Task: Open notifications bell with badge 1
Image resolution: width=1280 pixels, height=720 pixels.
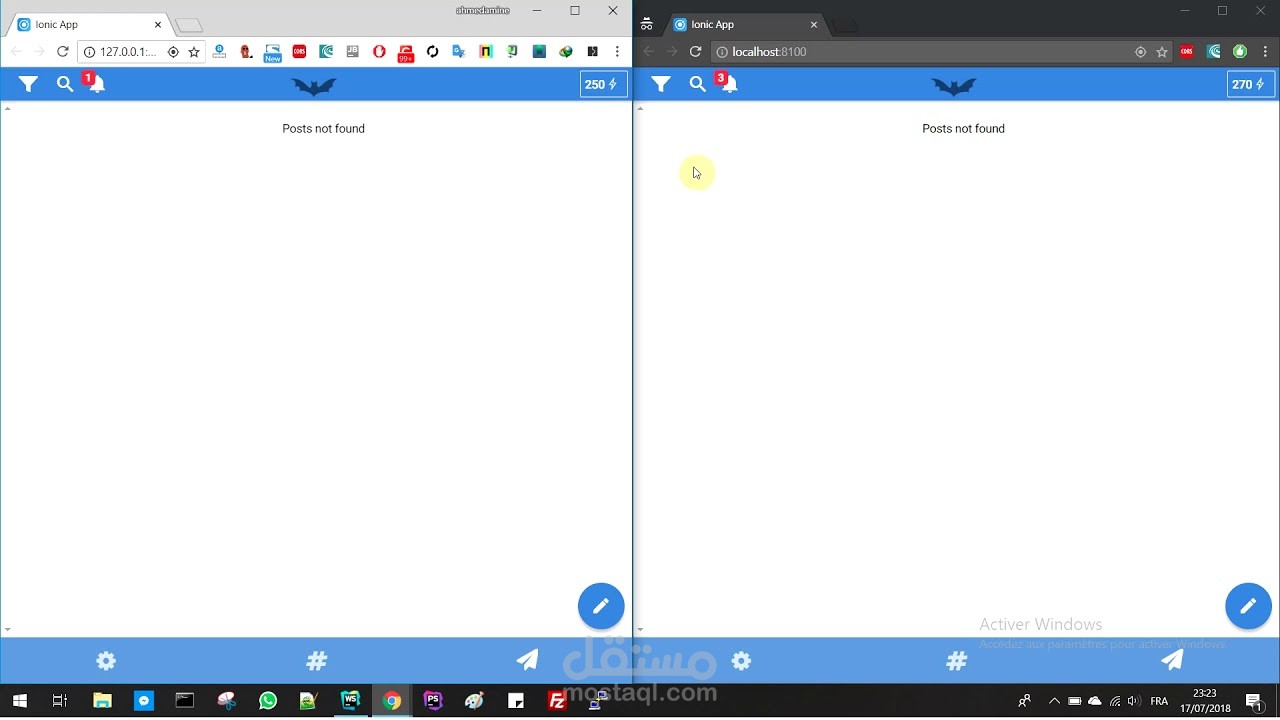Action: click(x=95, y=83)
